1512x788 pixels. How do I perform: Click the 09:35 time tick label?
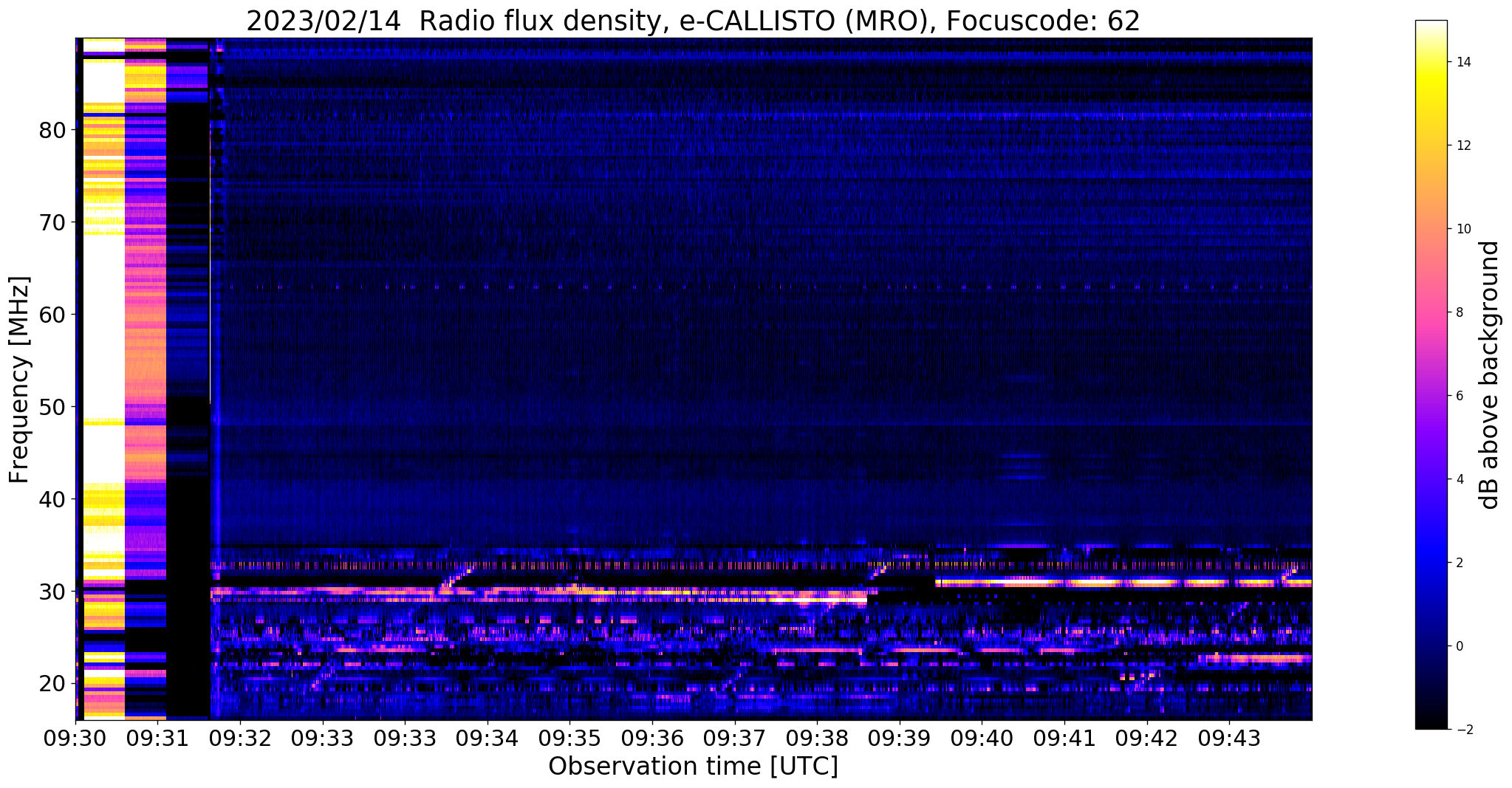569,739
